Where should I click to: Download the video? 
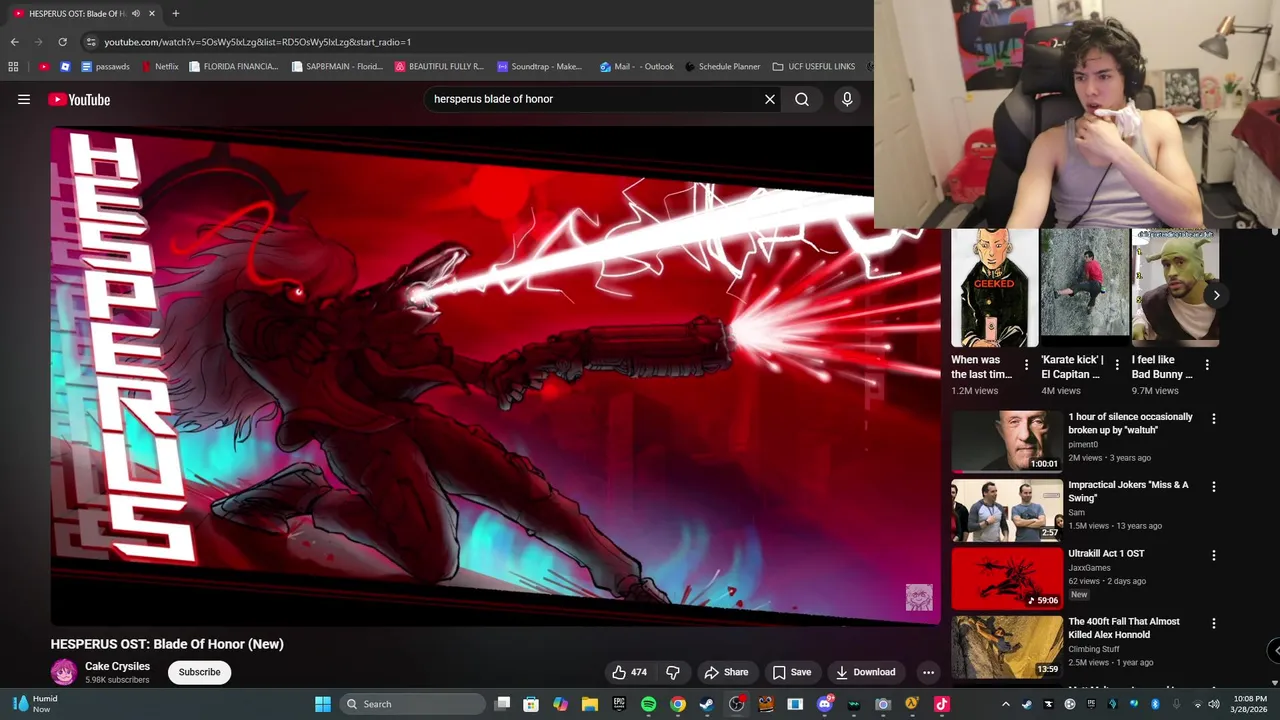coord(865,672)
